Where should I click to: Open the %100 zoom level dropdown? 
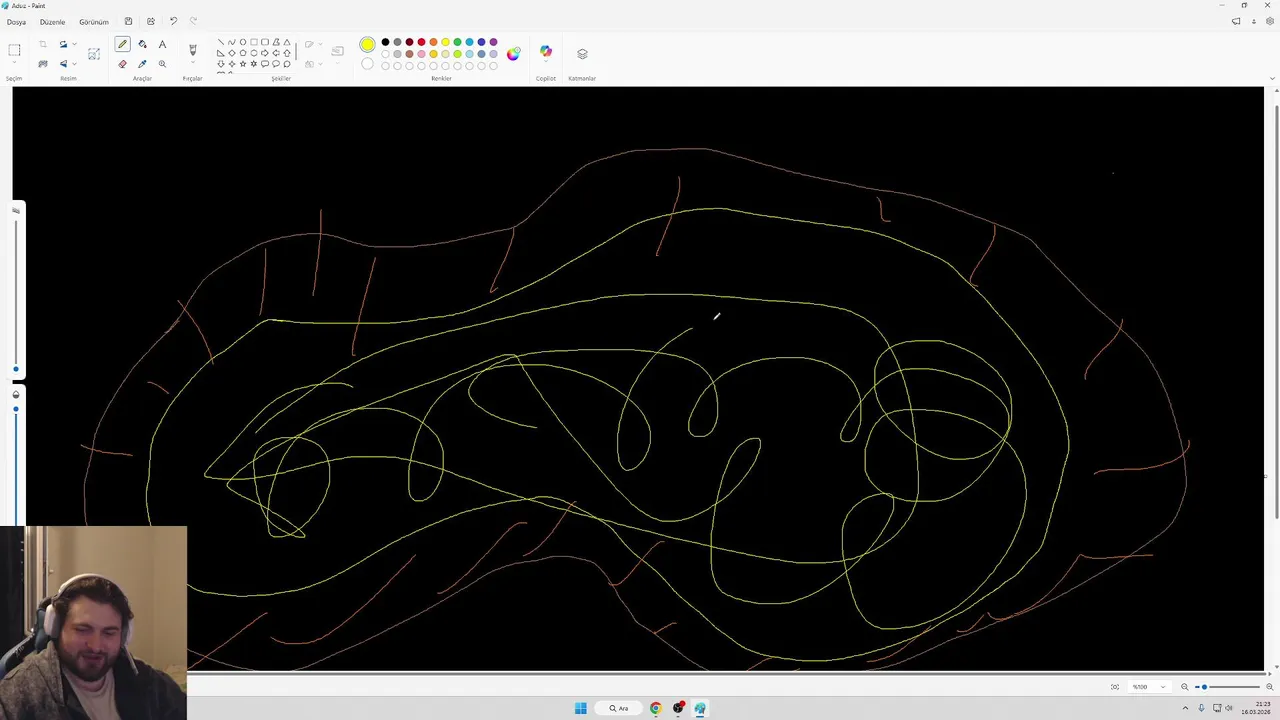coord(1149,687)
